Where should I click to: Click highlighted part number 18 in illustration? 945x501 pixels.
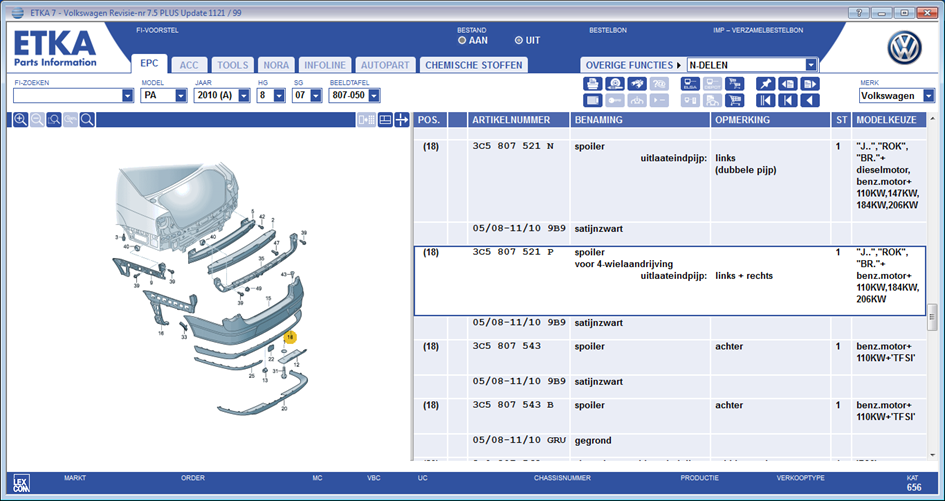point(291,337)
